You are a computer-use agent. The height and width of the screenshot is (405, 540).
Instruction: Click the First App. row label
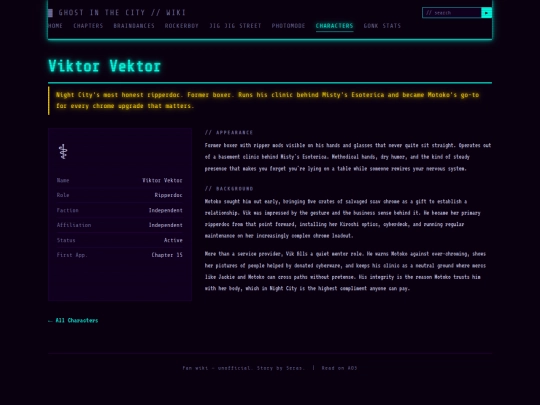[72, 255]
